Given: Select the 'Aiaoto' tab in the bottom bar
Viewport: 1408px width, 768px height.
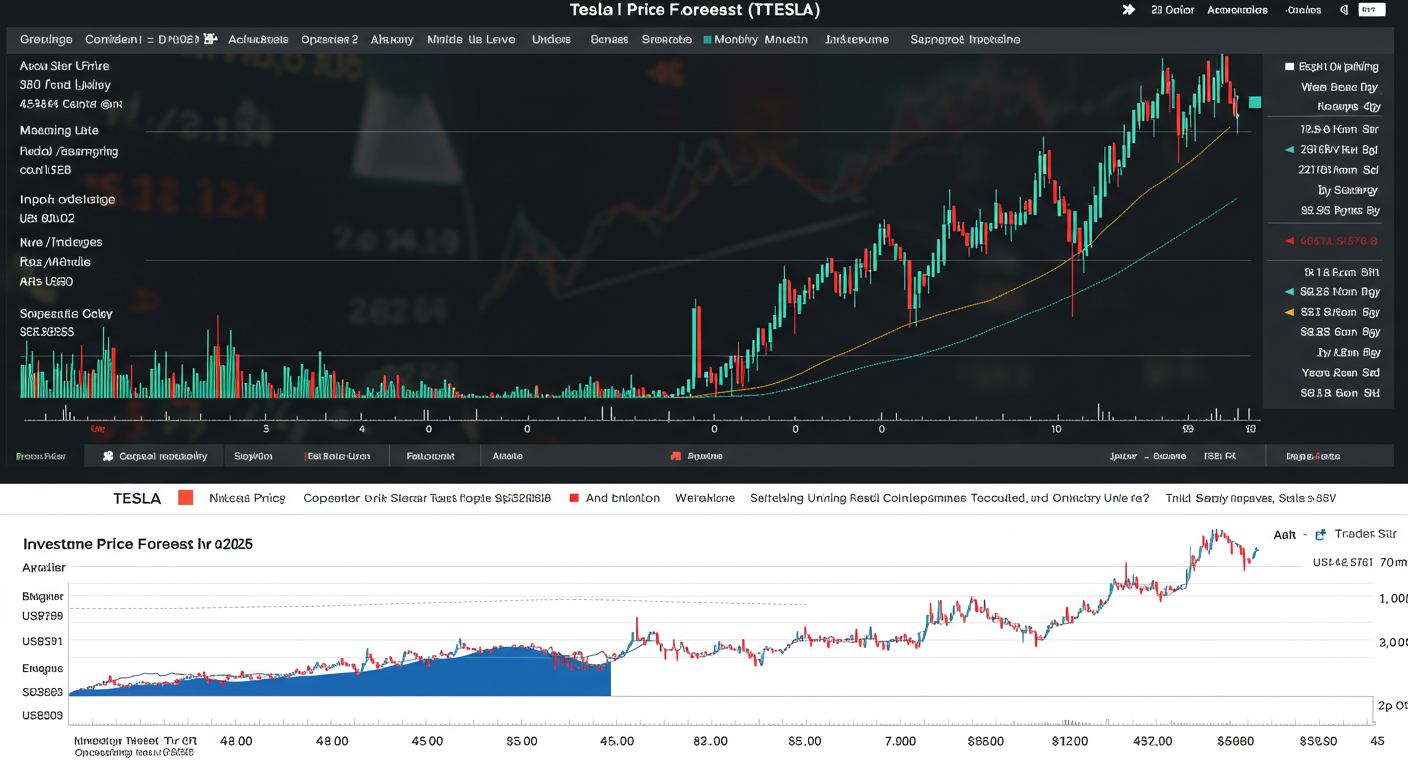Looking at the screenshot, I should pos(507,456).
